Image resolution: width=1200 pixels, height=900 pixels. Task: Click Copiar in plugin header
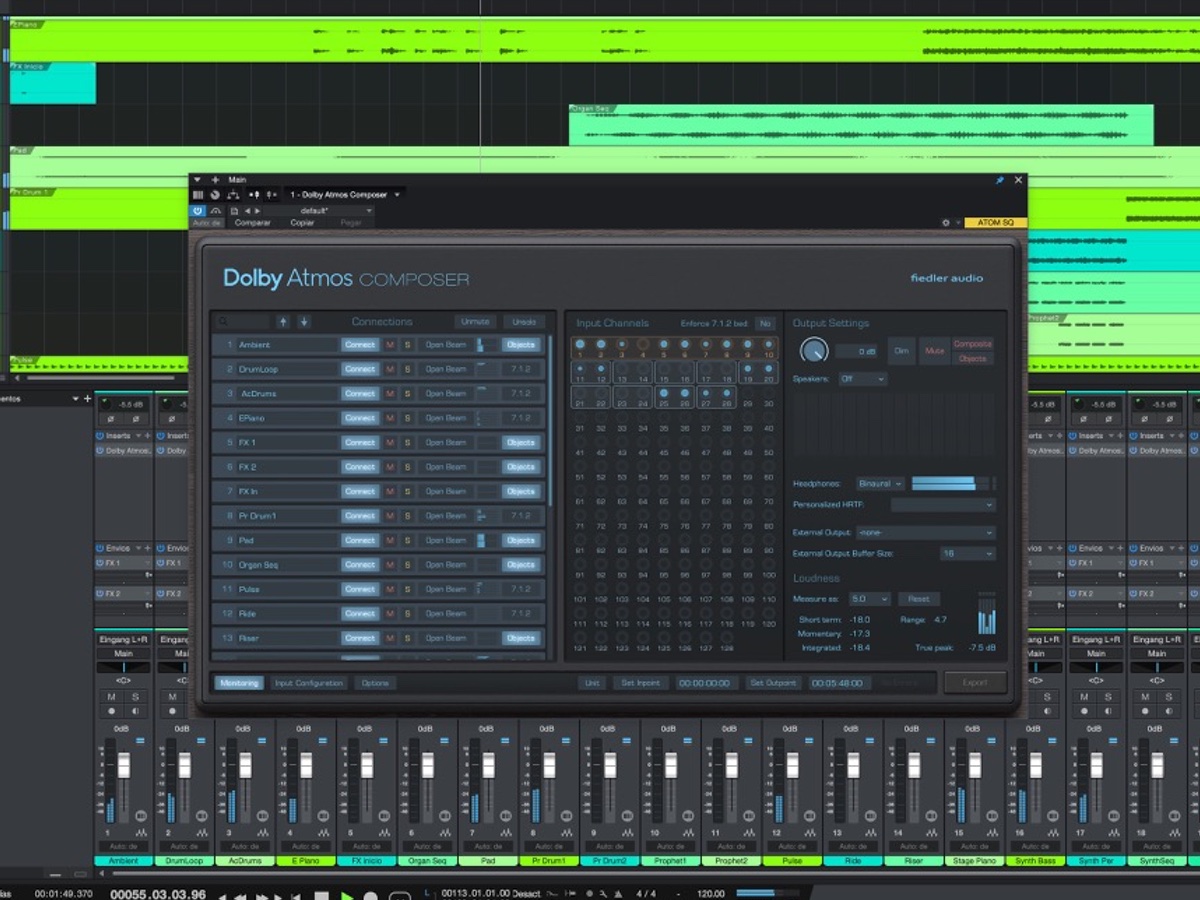pyautogui.click(x=302, y=223)
